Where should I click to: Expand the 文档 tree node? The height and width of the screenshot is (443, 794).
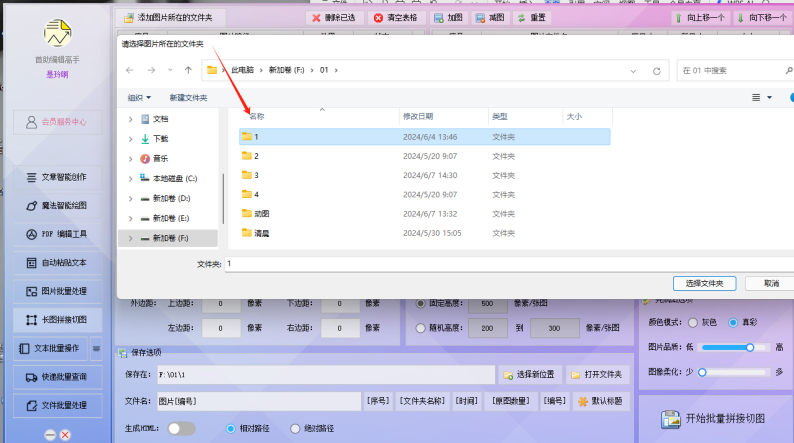131,119
